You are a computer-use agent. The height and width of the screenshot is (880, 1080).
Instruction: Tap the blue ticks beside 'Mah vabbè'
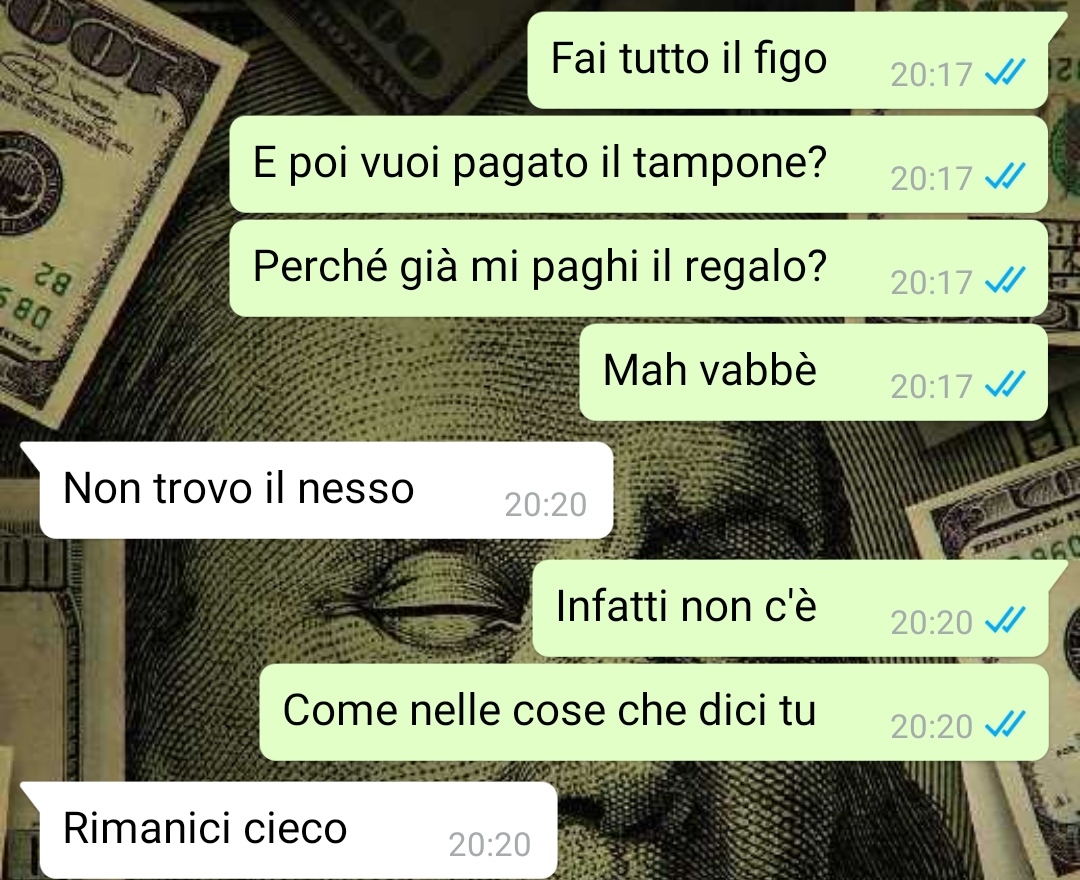(1006, 384)
